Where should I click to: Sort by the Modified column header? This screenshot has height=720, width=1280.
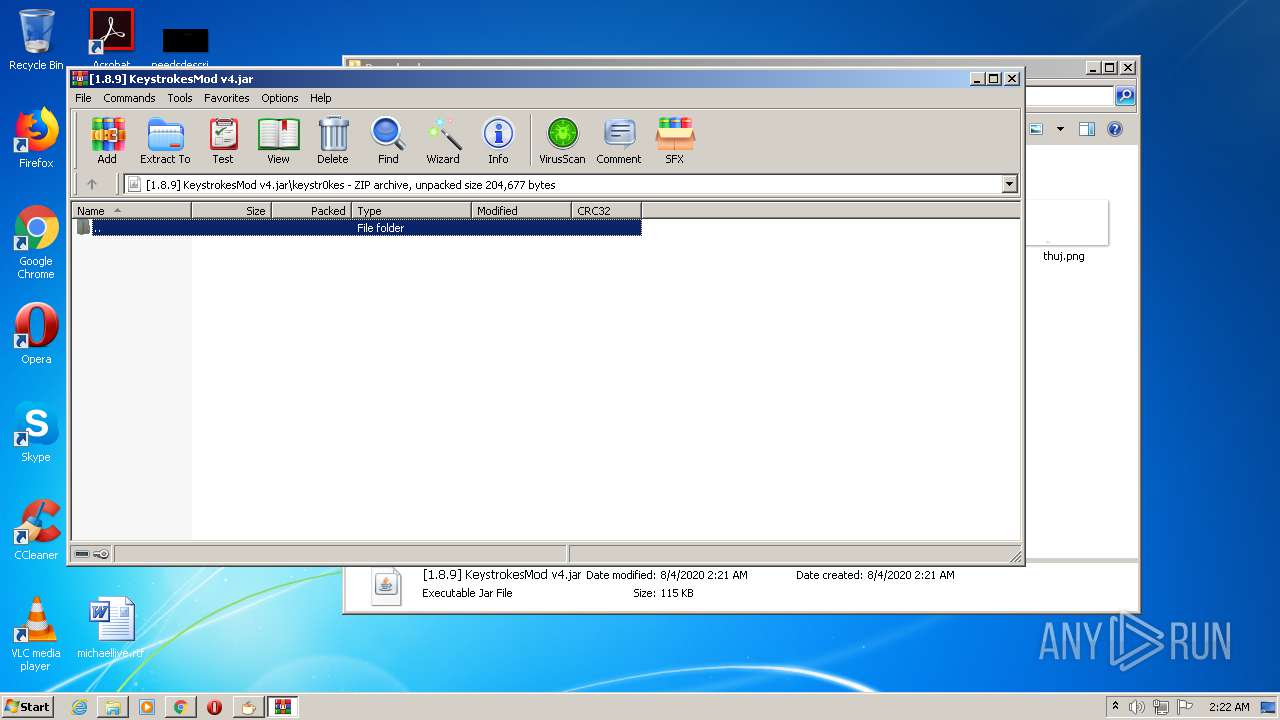[x=521, y=211]
